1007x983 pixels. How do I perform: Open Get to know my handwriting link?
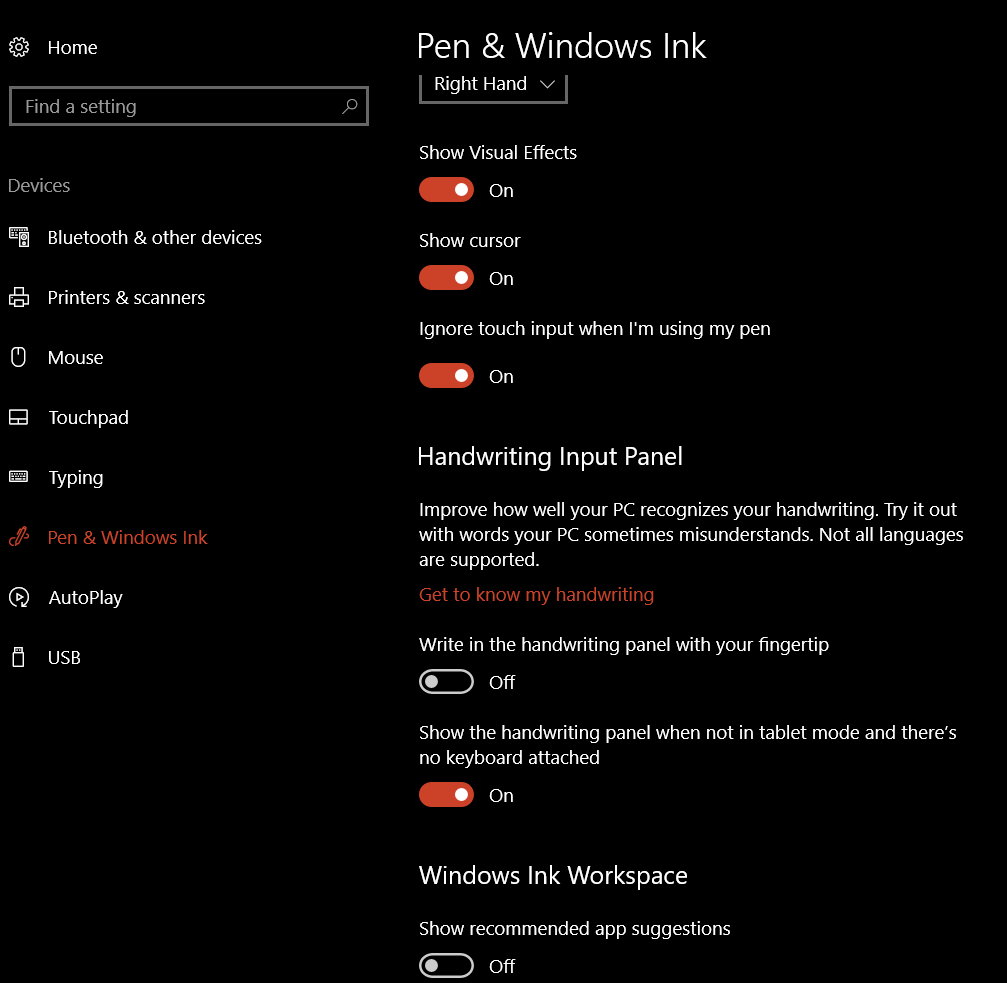[x=536, y=595]
